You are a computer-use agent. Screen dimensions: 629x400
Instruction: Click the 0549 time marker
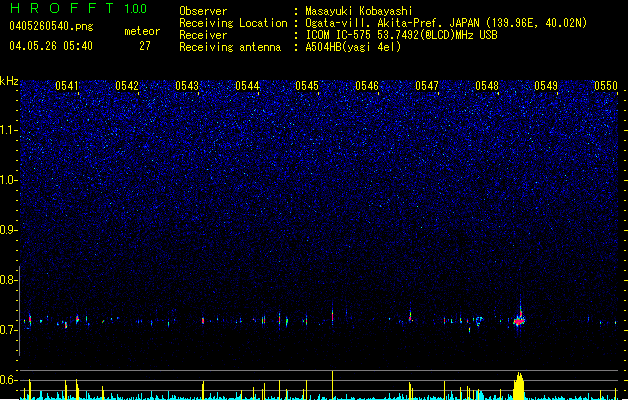(x=546, y=86)
